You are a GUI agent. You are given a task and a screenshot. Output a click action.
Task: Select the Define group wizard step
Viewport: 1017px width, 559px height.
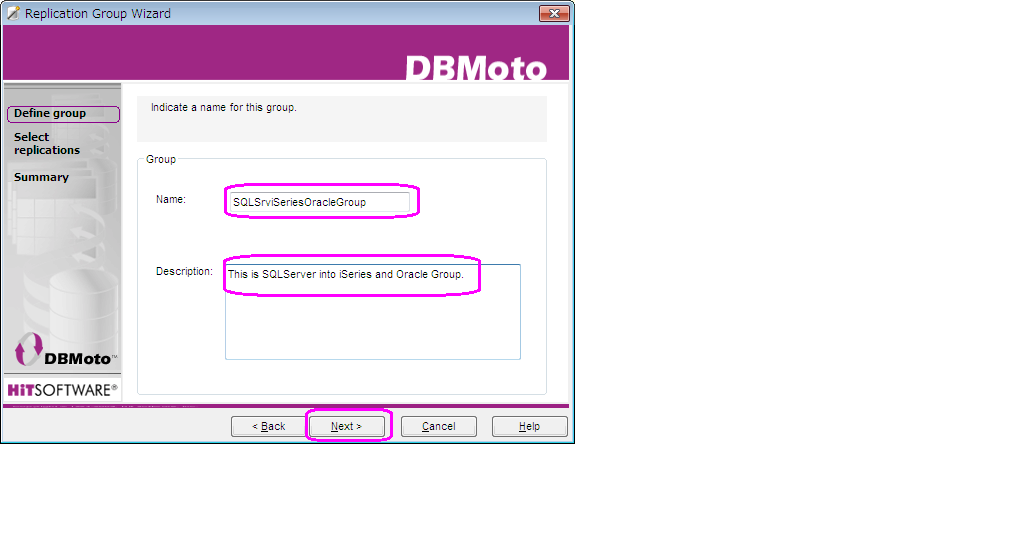tap(63, 113)
